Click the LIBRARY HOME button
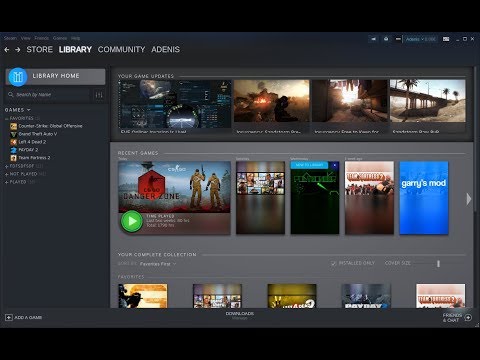Image resolution: width=480 pixels, height=360 pixels. 56,77
